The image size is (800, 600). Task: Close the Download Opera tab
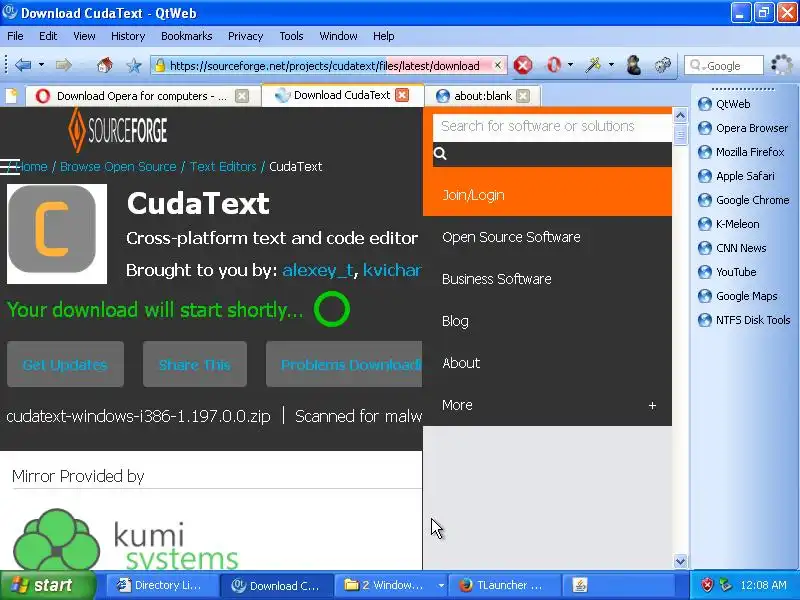[242, 96]
